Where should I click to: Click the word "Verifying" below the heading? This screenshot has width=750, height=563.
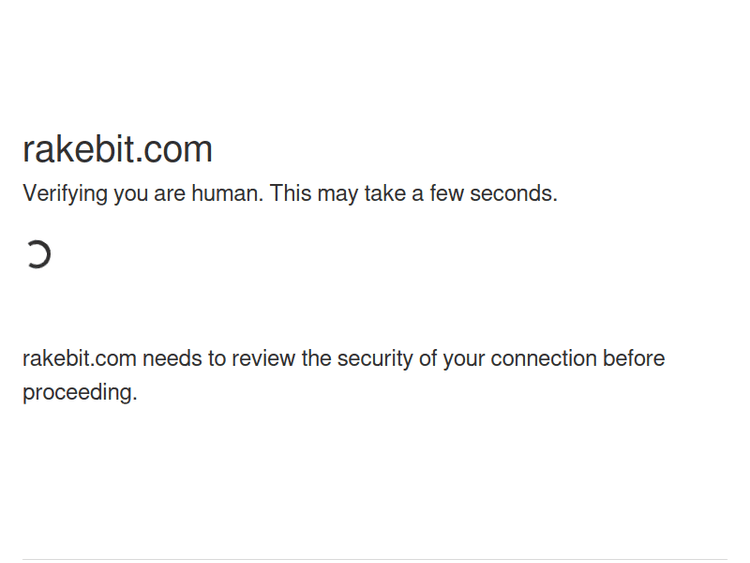pos(65,194)
